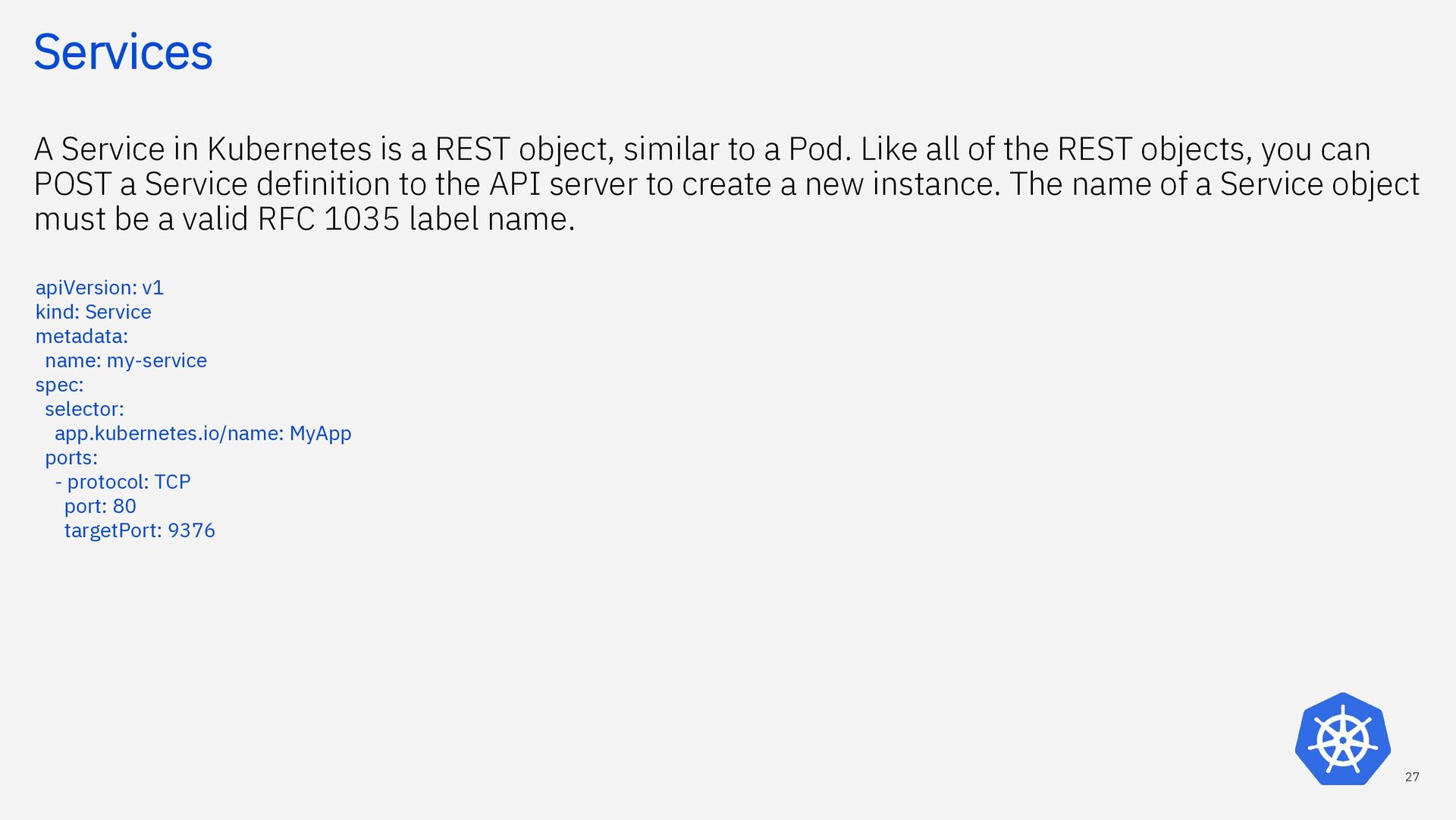Click the protocol: TCP line
Viewport: 1456px width, 820px height.
(x=123, y=482)
